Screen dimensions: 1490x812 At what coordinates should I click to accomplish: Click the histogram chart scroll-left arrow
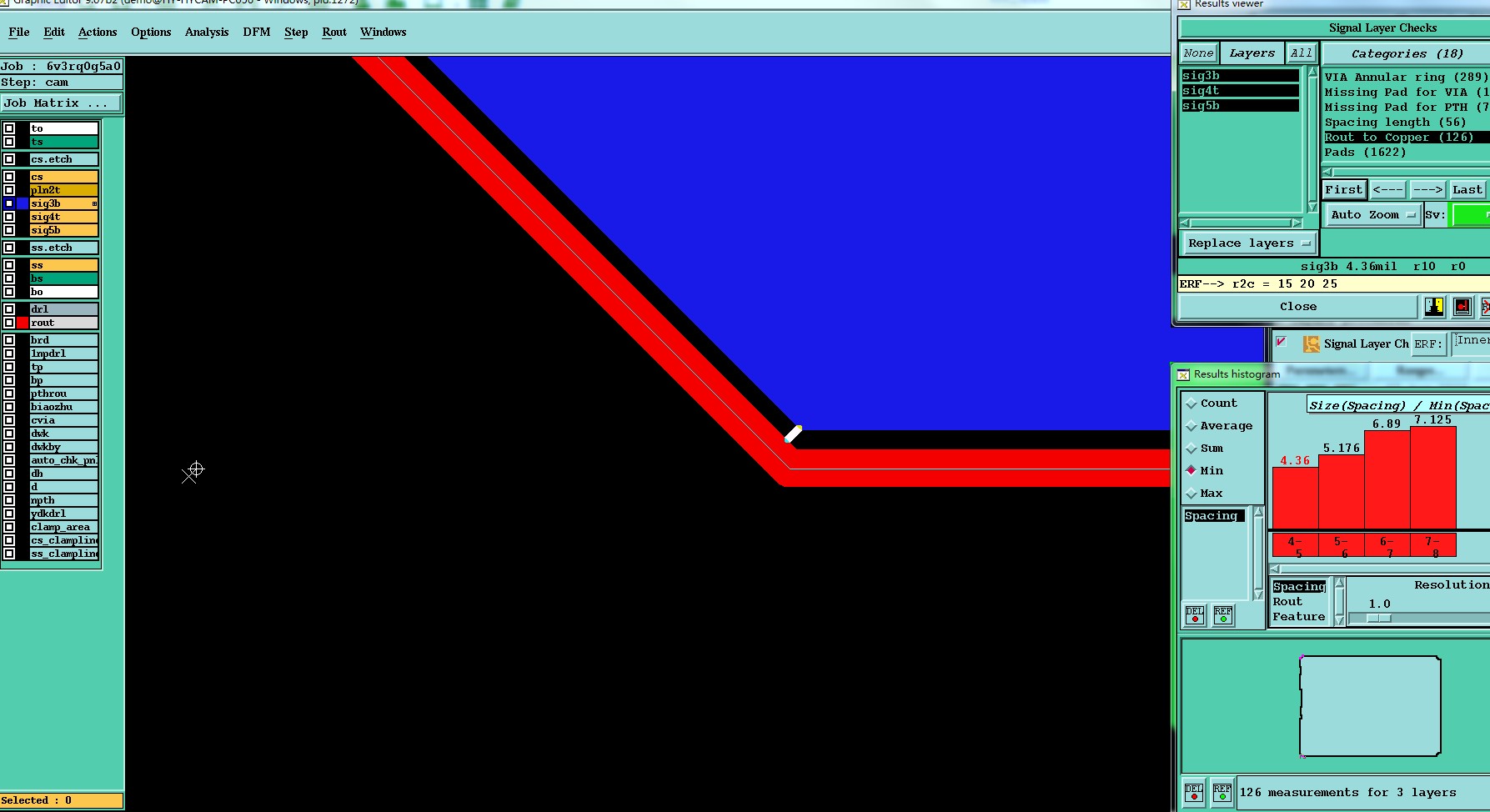[1275, 569]
